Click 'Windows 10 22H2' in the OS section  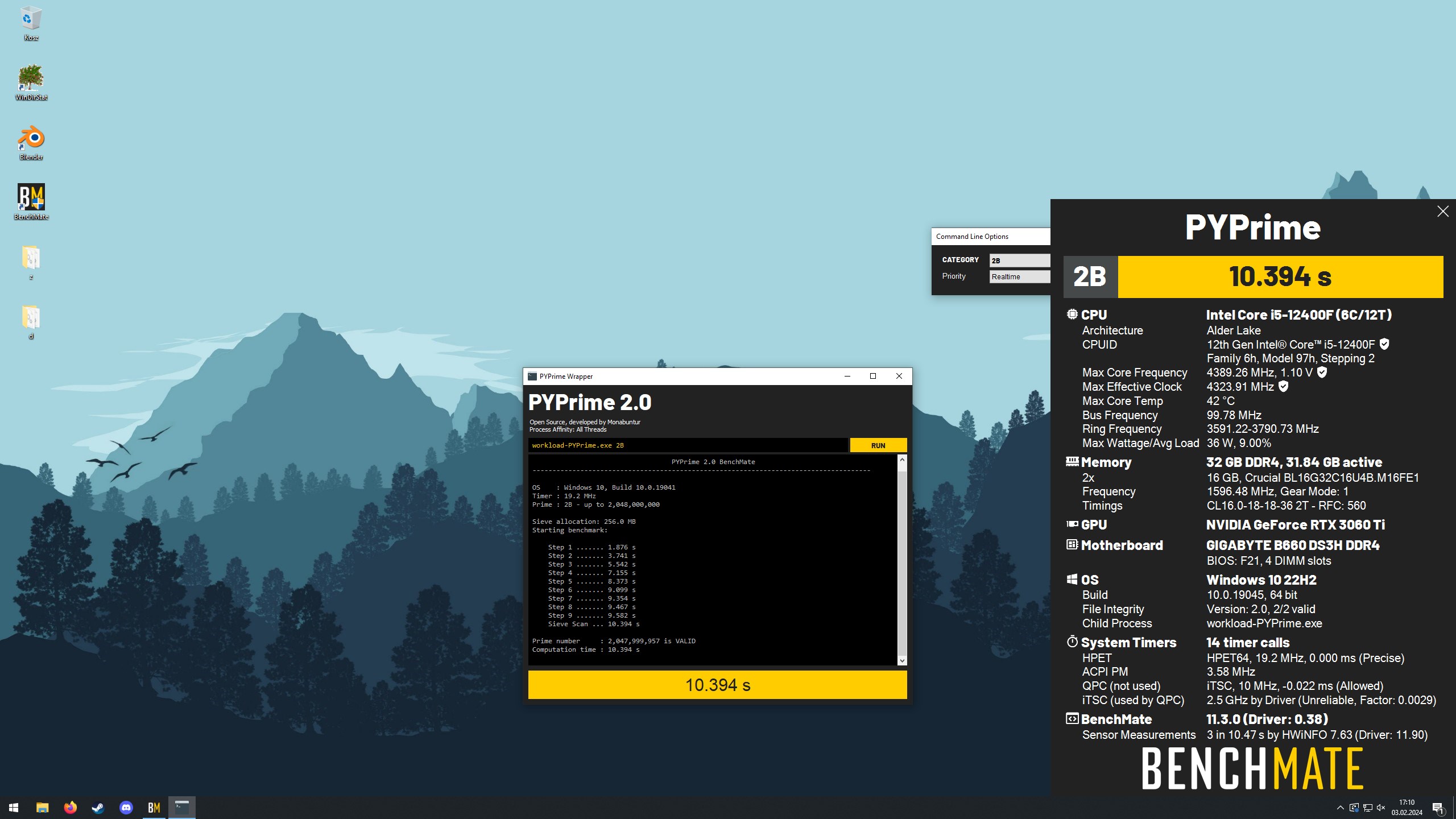pos(1261,580)
